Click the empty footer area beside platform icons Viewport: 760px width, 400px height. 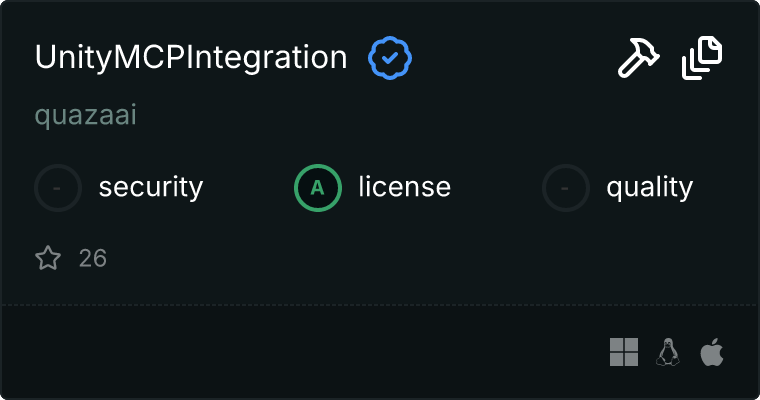(x=300, y=352)
